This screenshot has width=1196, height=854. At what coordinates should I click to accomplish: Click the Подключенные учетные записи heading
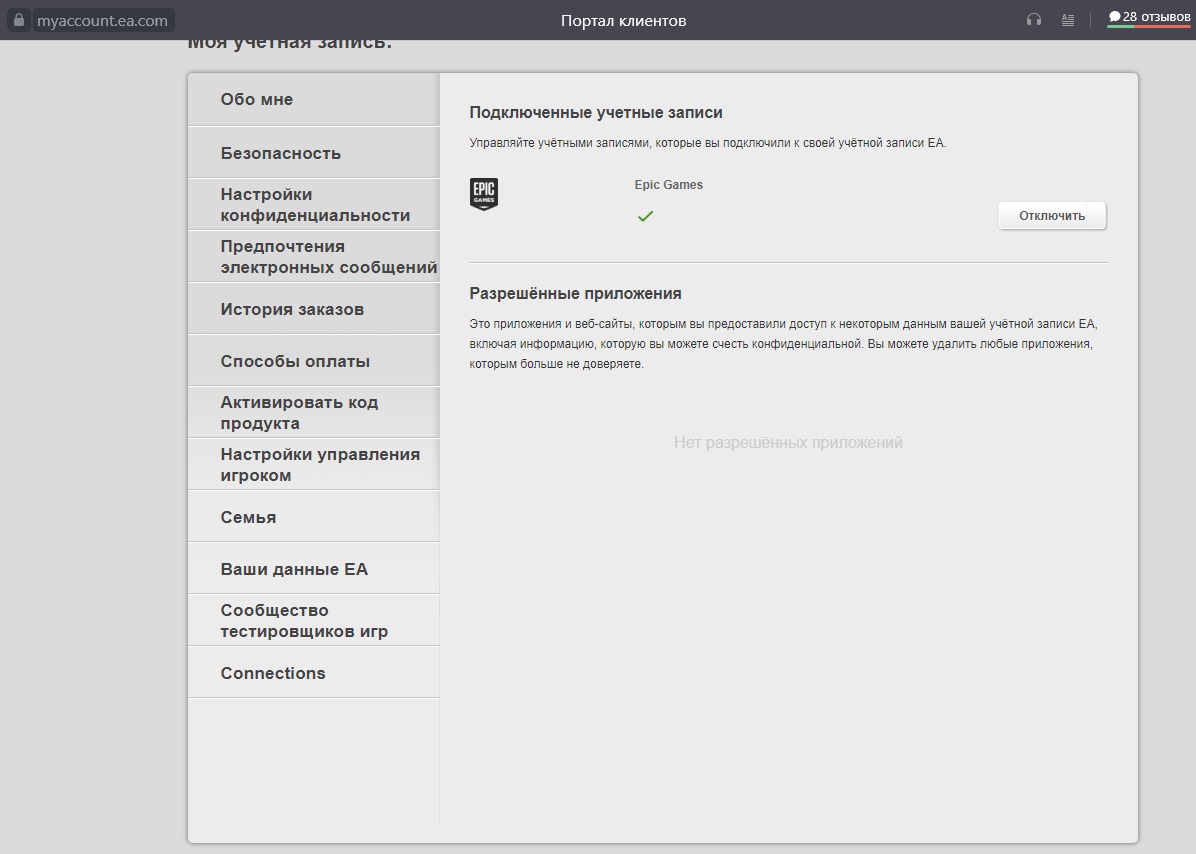[596, 113]
